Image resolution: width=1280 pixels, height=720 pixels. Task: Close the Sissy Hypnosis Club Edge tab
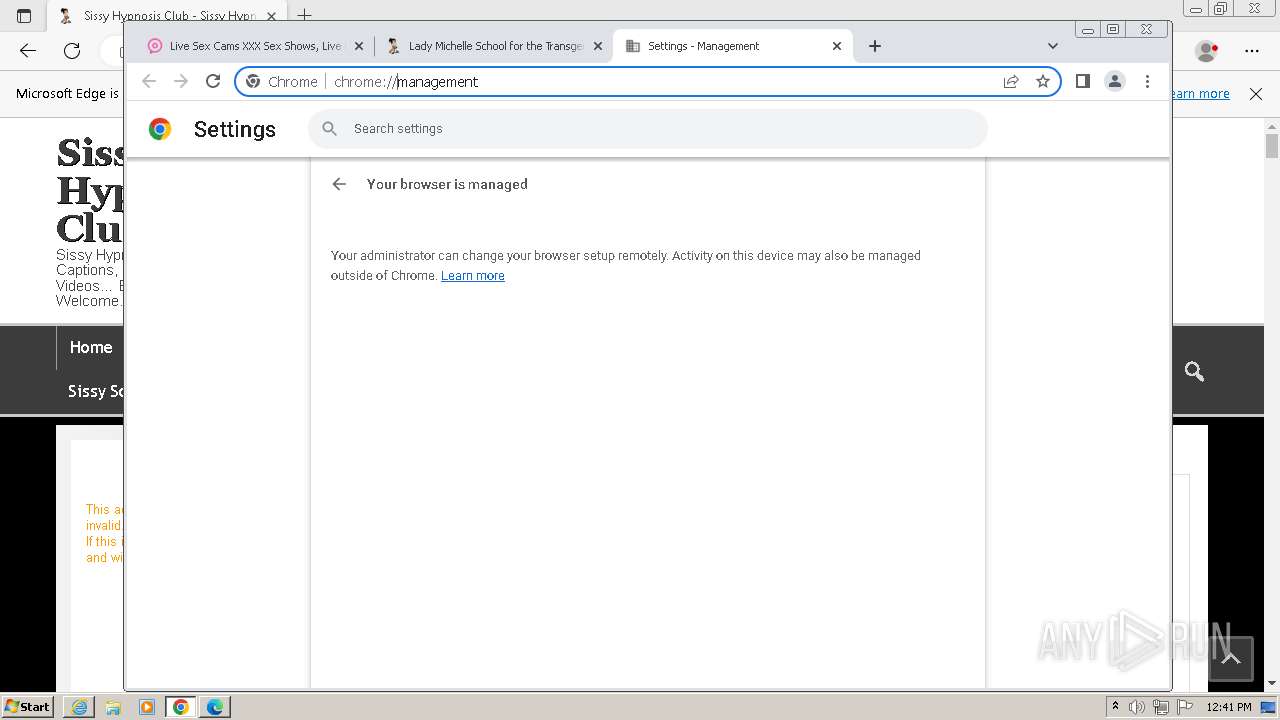pyautogui.click(x=271, y=16)
